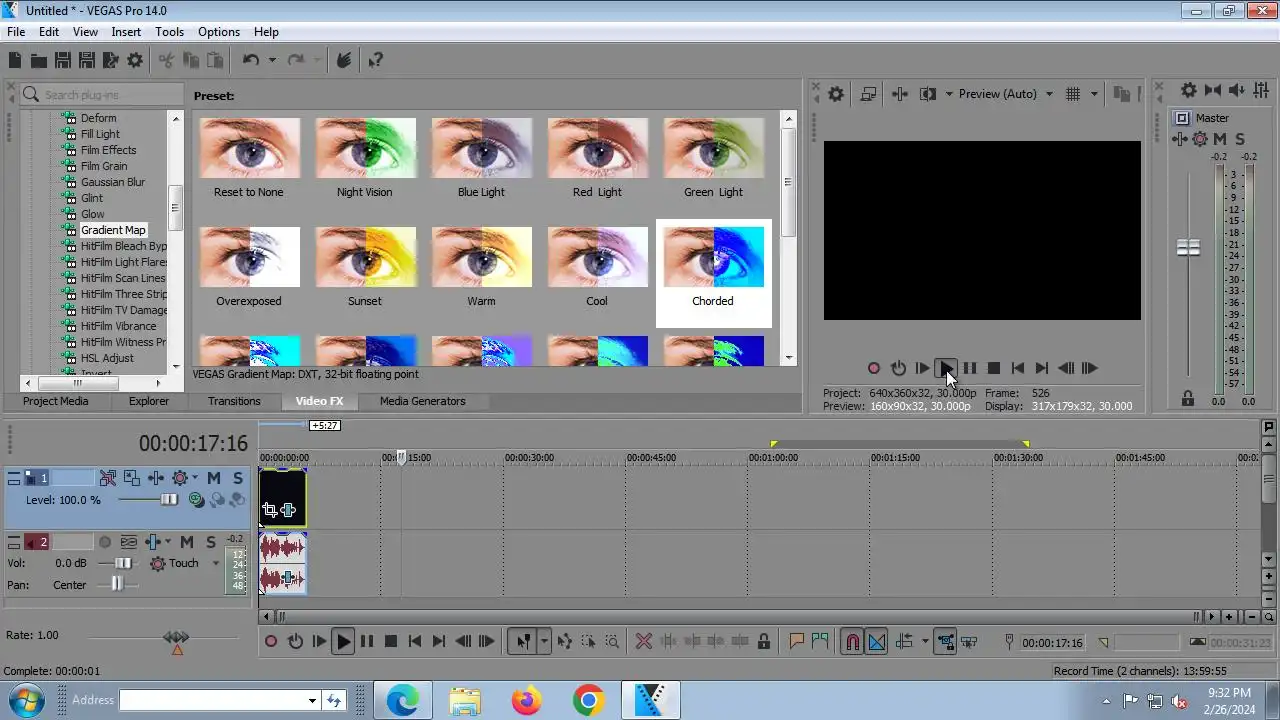Solo the Master bus
1280x720 pixels.
coord(1240,139)
